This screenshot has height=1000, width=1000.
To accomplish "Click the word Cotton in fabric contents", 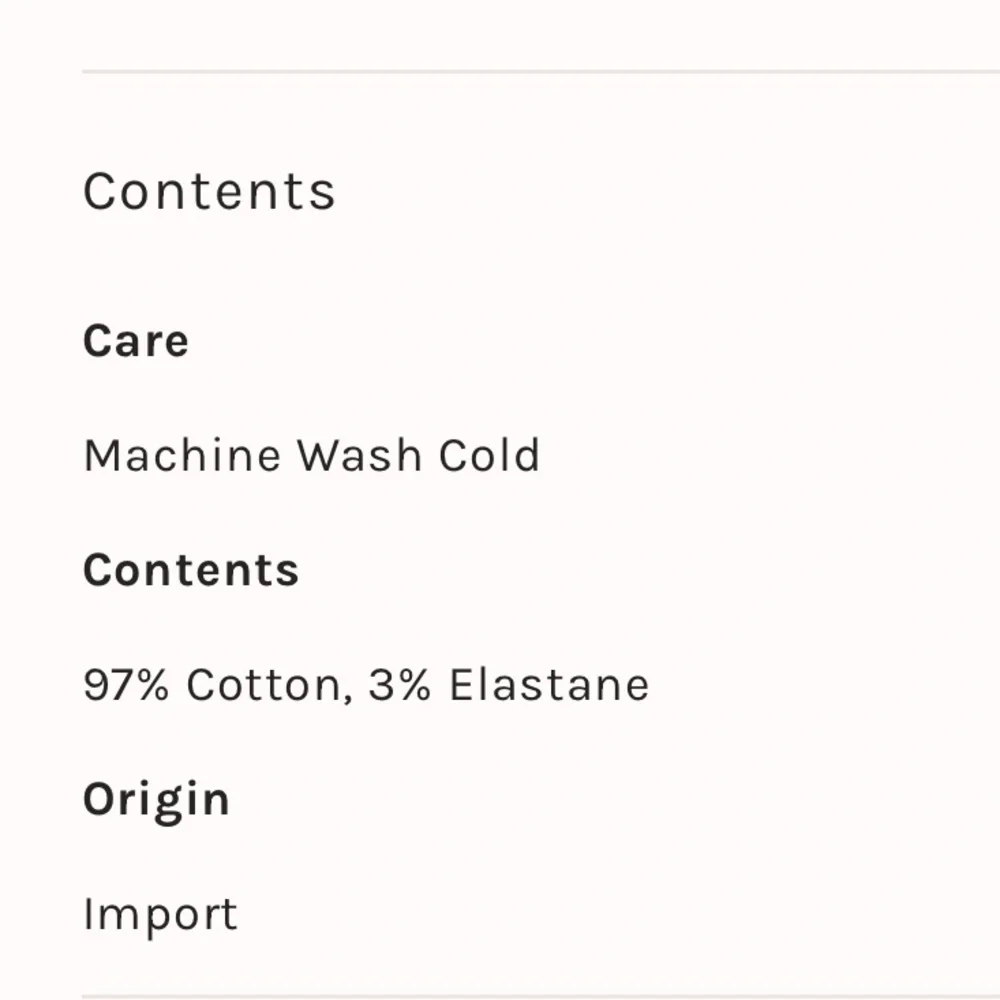I will tap(263, 685).
